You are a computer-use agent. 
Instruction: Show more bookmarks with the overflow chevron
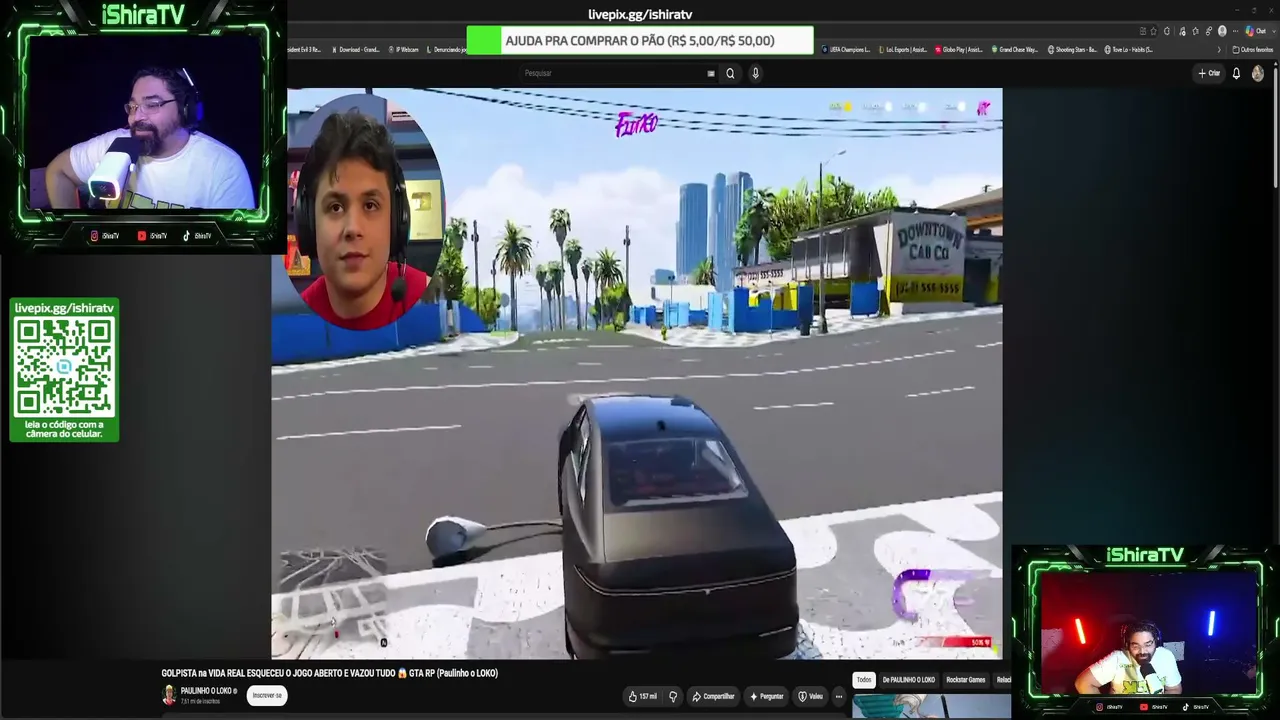coord(1219,49)
